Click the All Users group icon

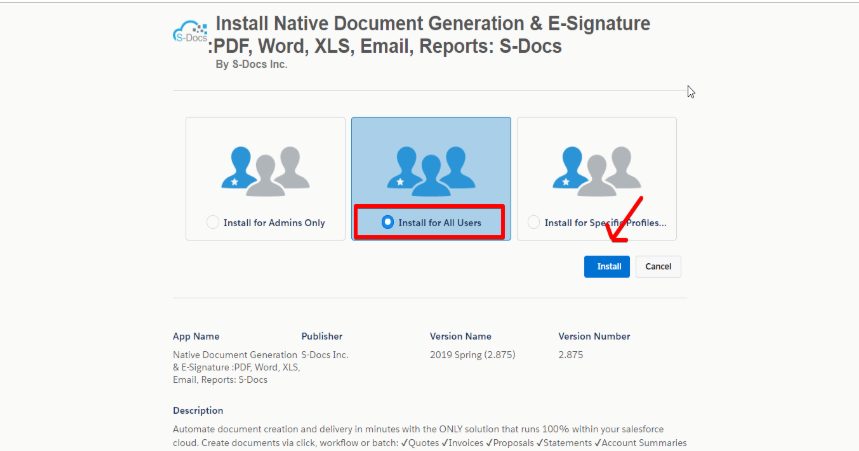click(x=431, y=171)
